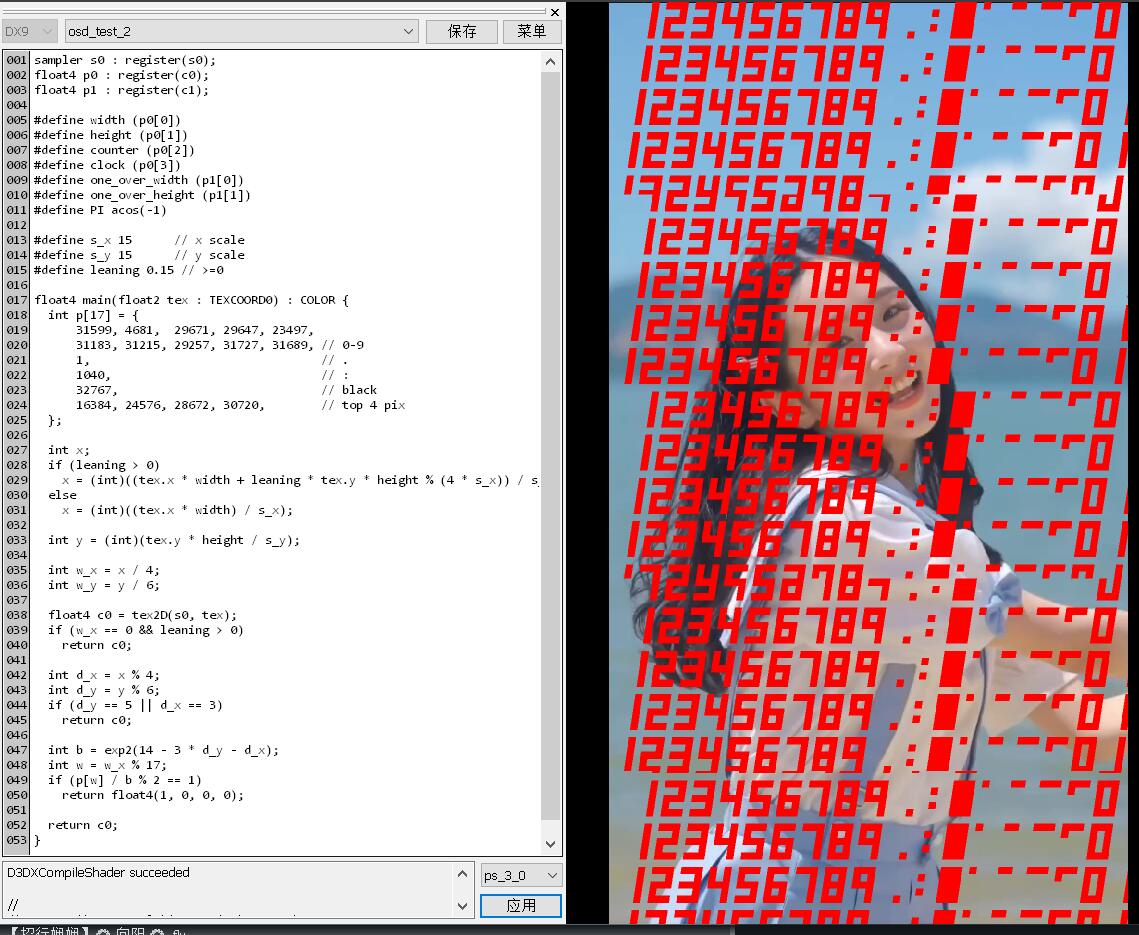Place cursor on the float4 main function line
The image size is (1139, 935).
(190, 300)
